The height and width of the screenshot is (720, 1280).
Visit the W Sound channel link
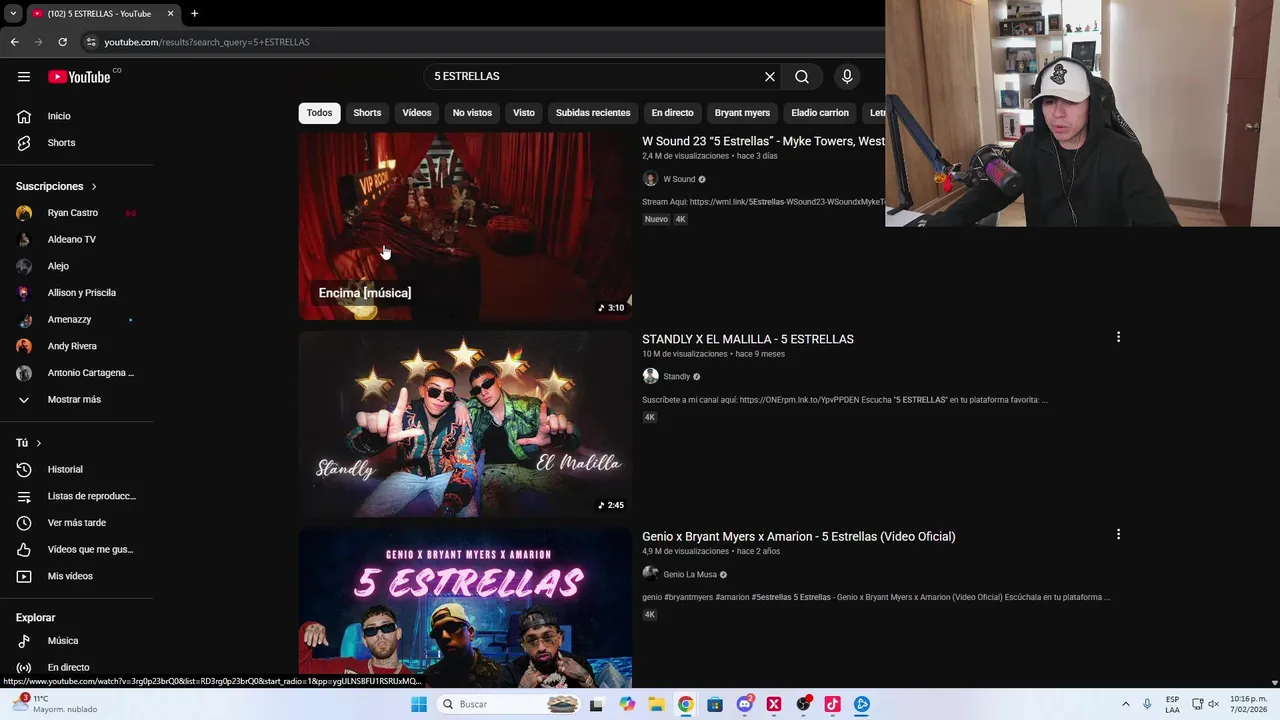679,179
